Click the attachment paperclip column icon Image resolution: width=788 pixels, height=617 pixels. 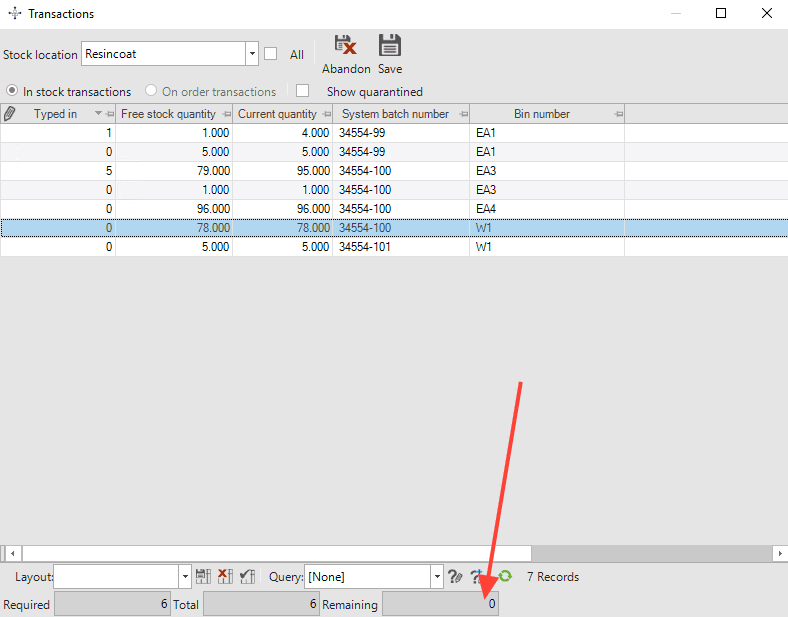(x=9, y=114)
